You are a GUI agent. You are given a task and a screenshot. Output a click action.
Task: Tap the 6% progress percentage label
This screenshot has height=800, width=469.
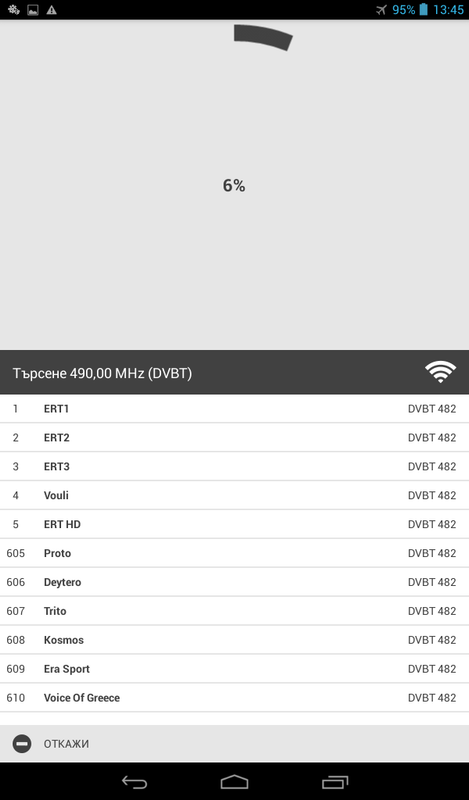click(234, 186)
